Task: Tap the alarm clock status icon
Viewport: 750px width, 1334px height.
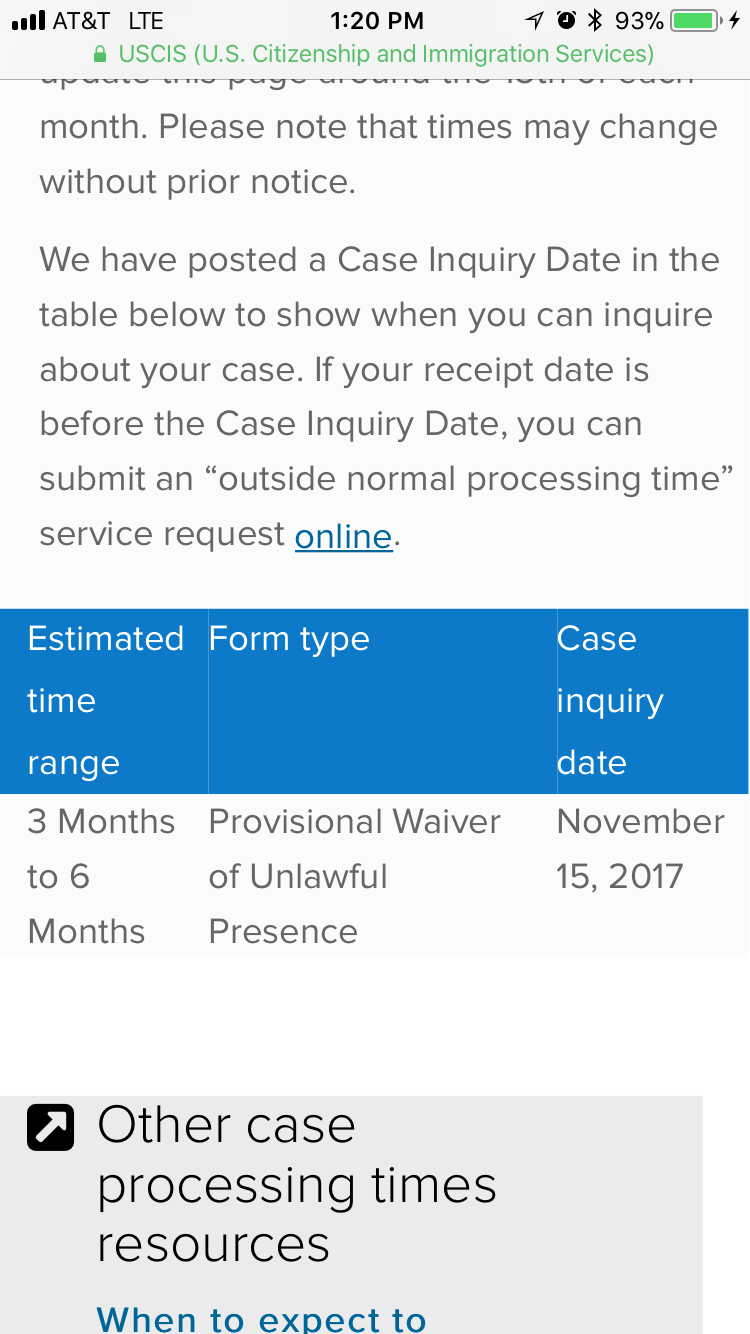Action: 566,20
